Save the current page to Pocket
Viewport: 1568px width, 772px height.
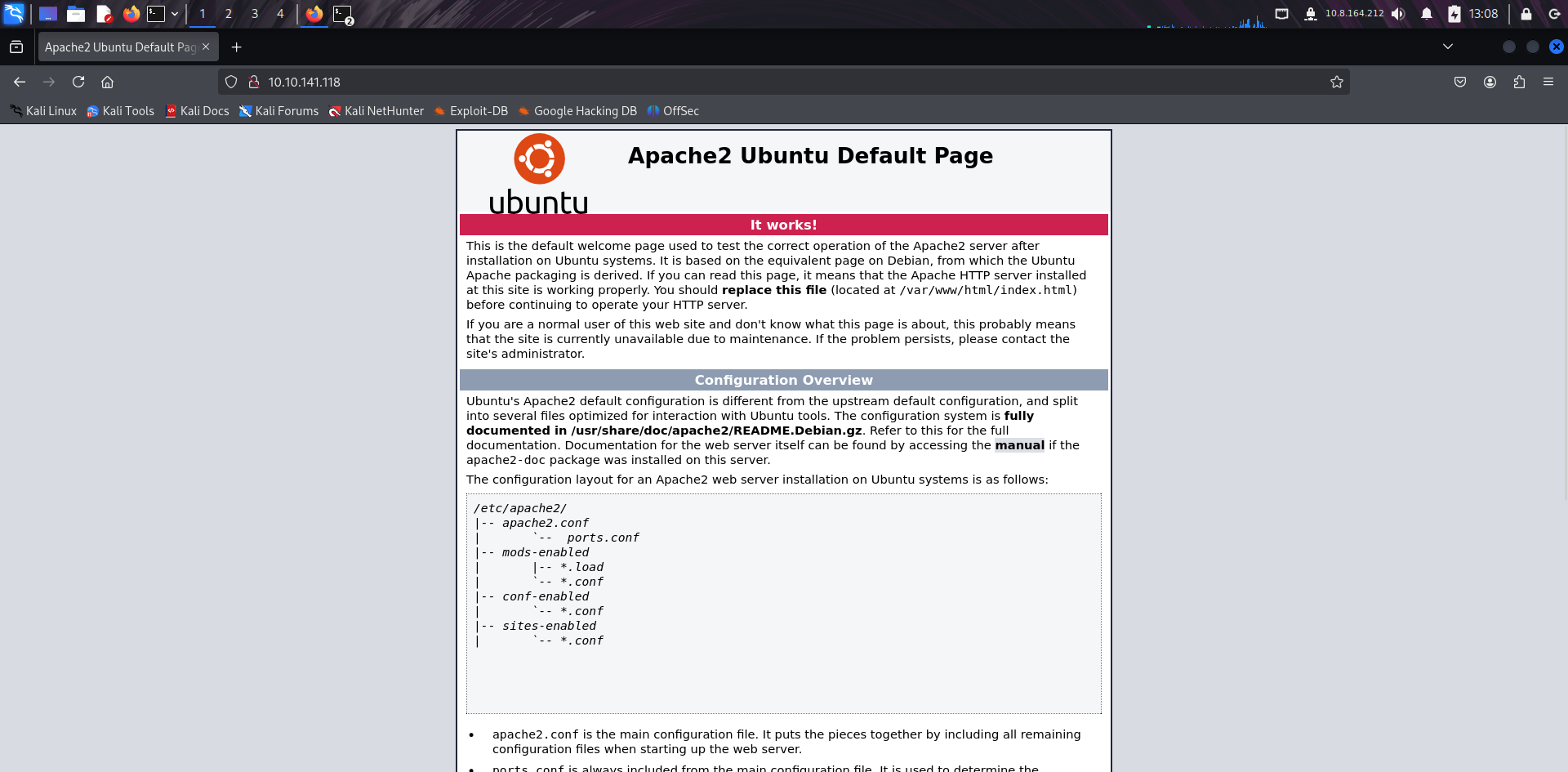[x=1459, y=82]
